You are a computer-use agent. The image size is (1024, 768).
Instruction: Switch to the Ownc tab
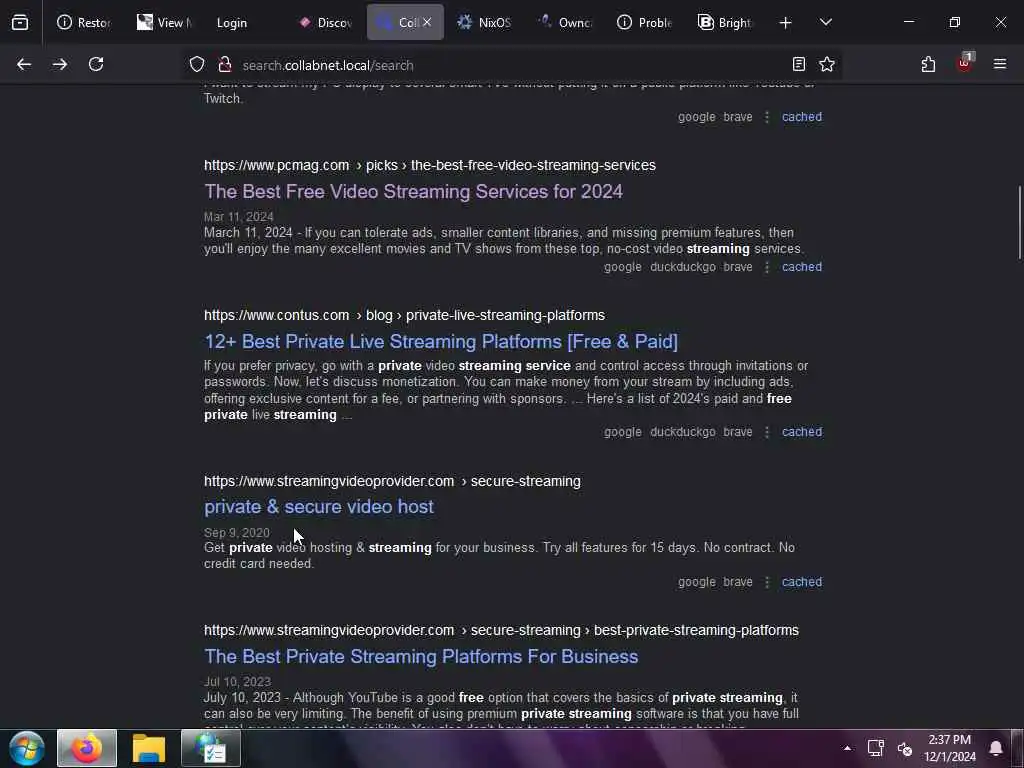pyautogui.click(x=565, y=23)
